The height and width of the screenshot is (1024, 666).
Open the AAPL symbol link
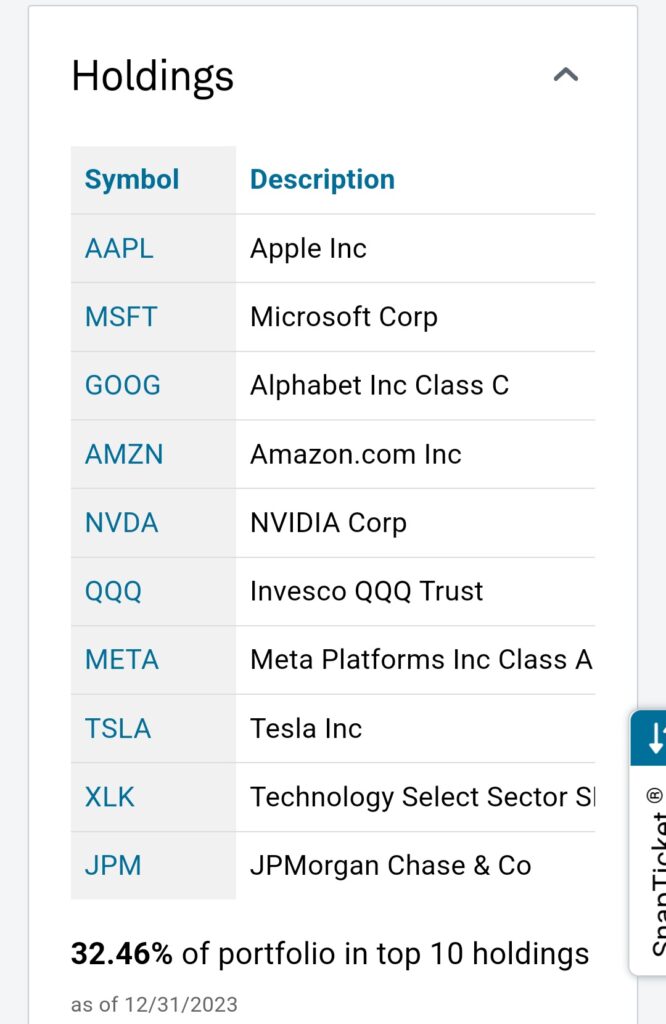click(x=119, y=248)
